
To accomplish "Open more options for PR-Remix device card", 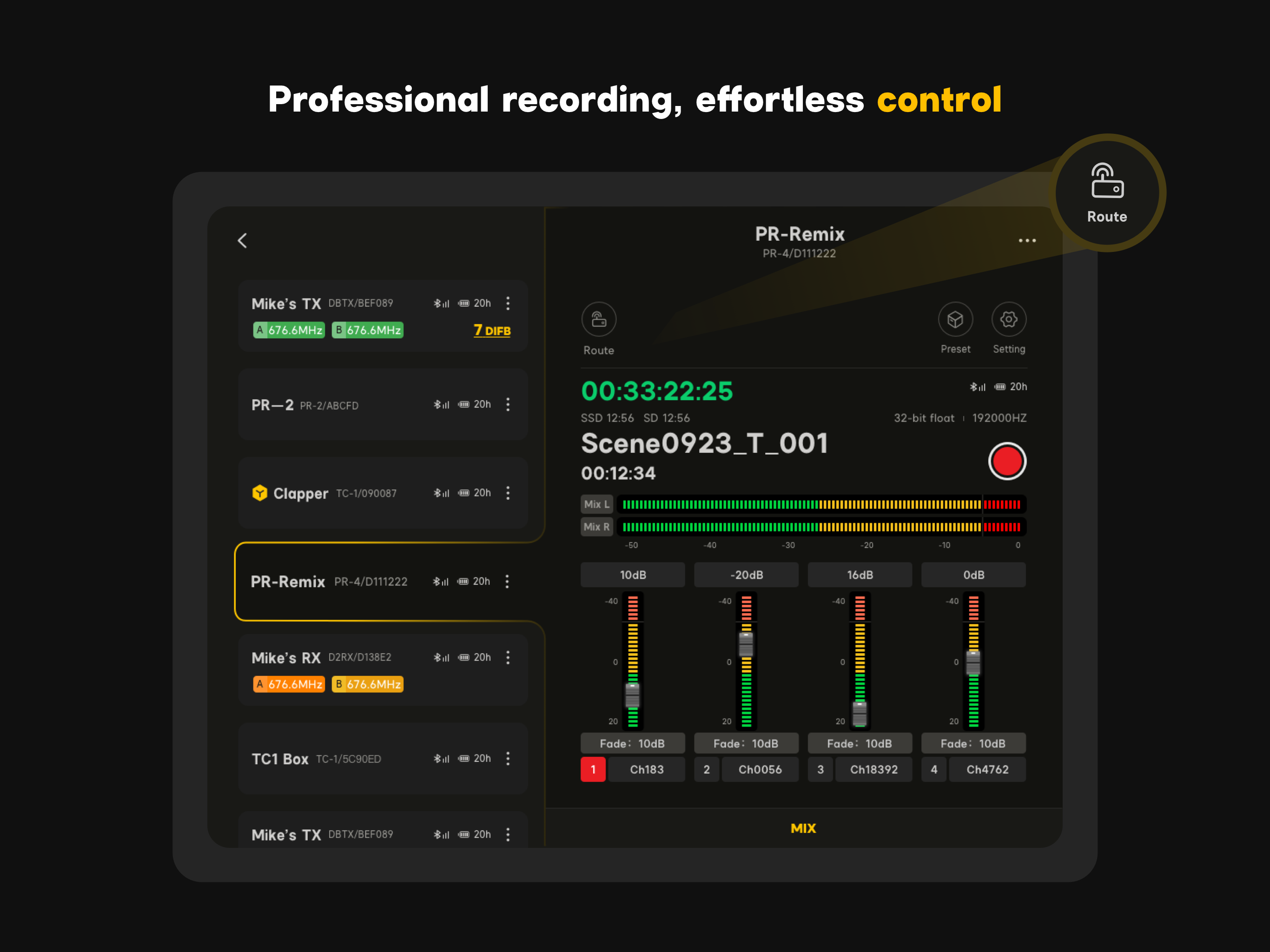I will tap(507, 581).
